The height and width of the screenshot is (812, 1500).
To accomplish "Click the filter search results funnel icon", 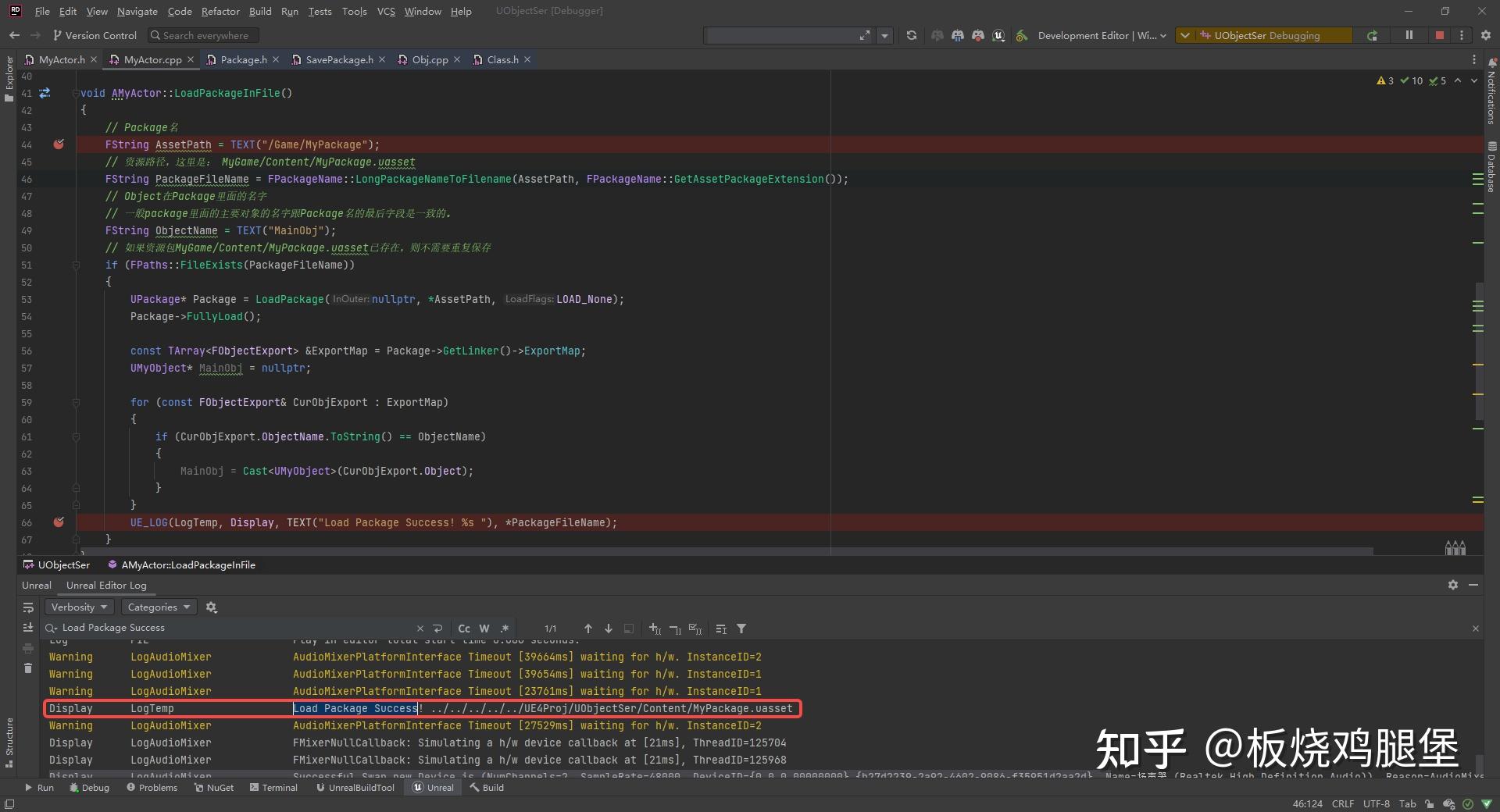I will point(741,629).
